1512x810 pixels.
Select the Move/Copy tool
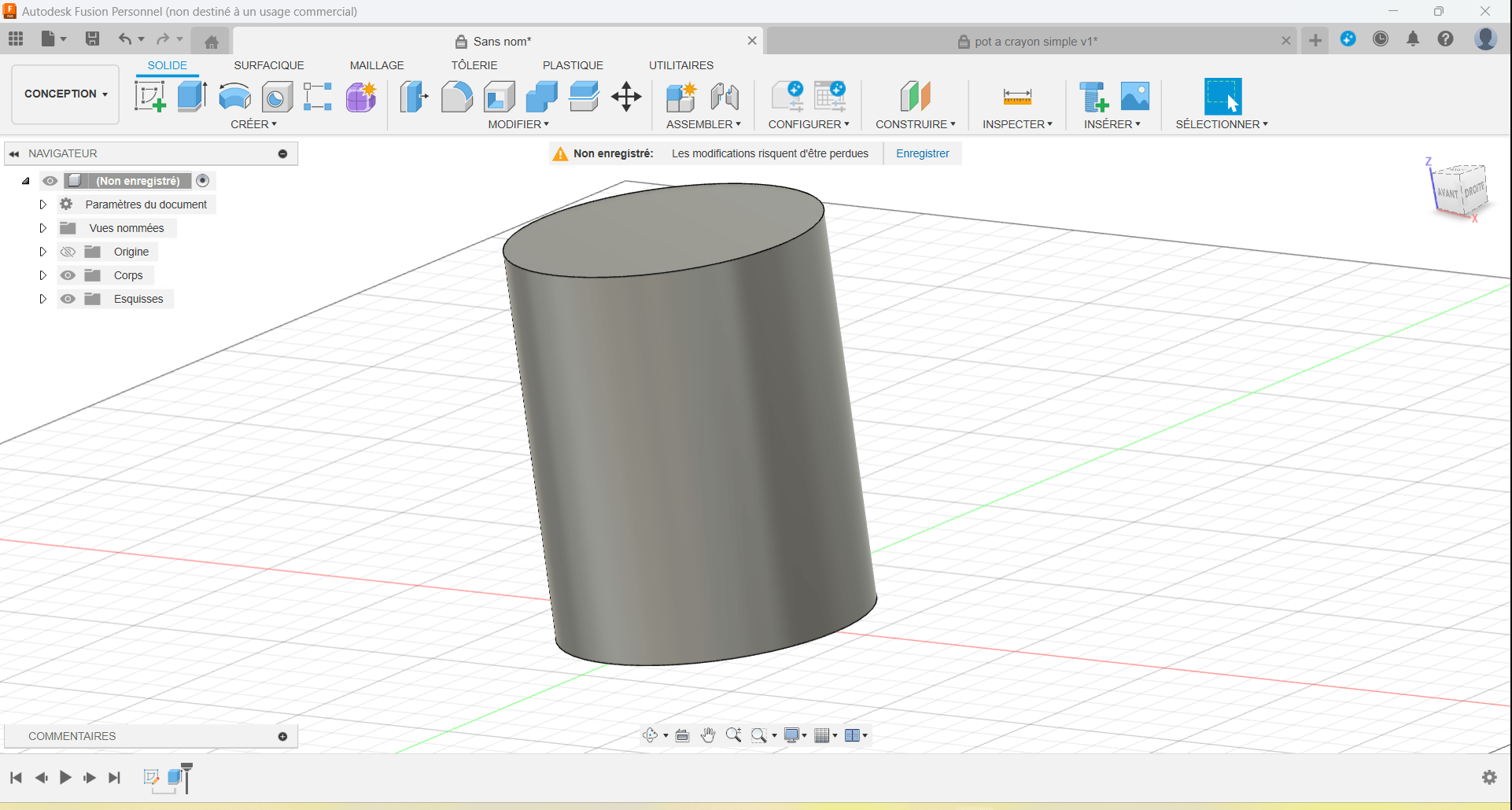[626, 97]
